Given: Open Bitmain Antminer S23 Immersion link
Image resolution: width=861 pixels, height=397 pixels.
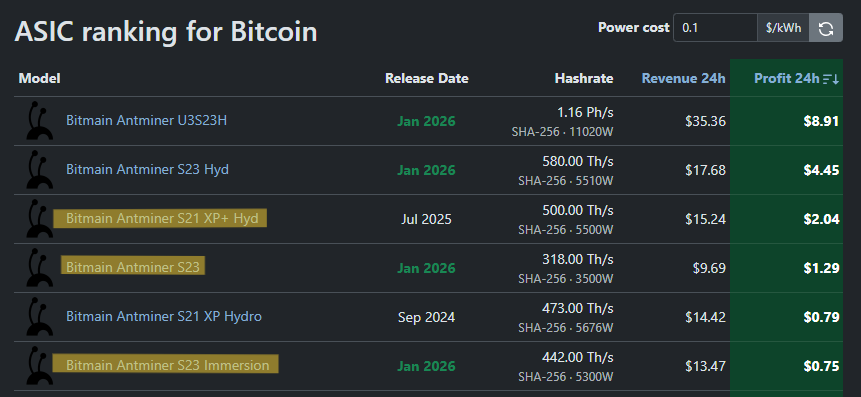Looking at the screenshot, I should click(167, 365).
